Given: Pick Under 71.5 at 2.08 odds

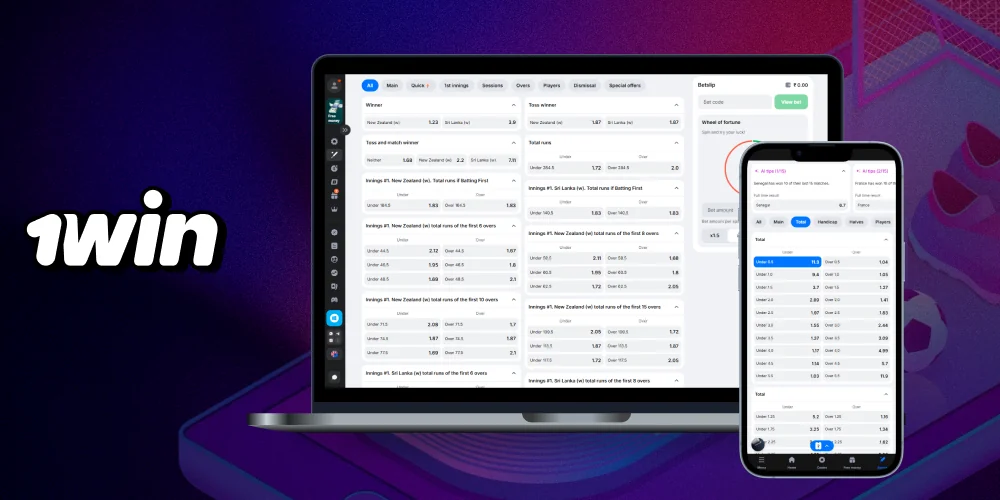Looking at the screenshot, I should pos(402,325).
